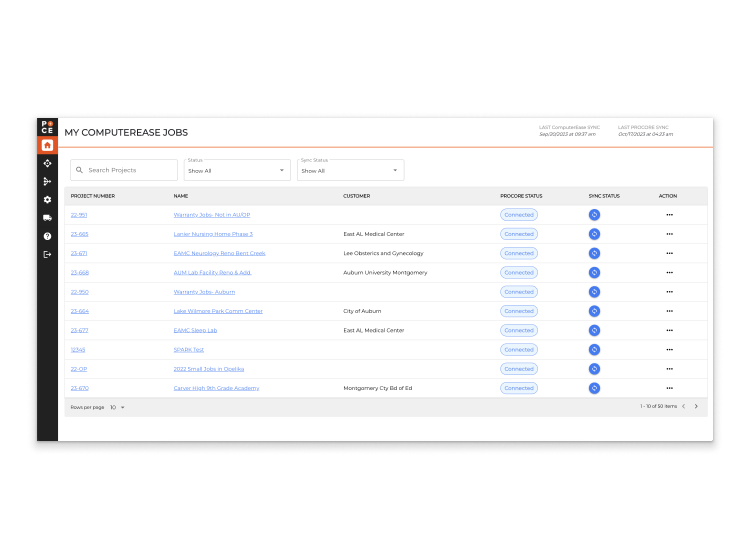Open Lanier Nursing Home Phase 3 link
Screen dimensions: 750x560
(x=213, y=234)
